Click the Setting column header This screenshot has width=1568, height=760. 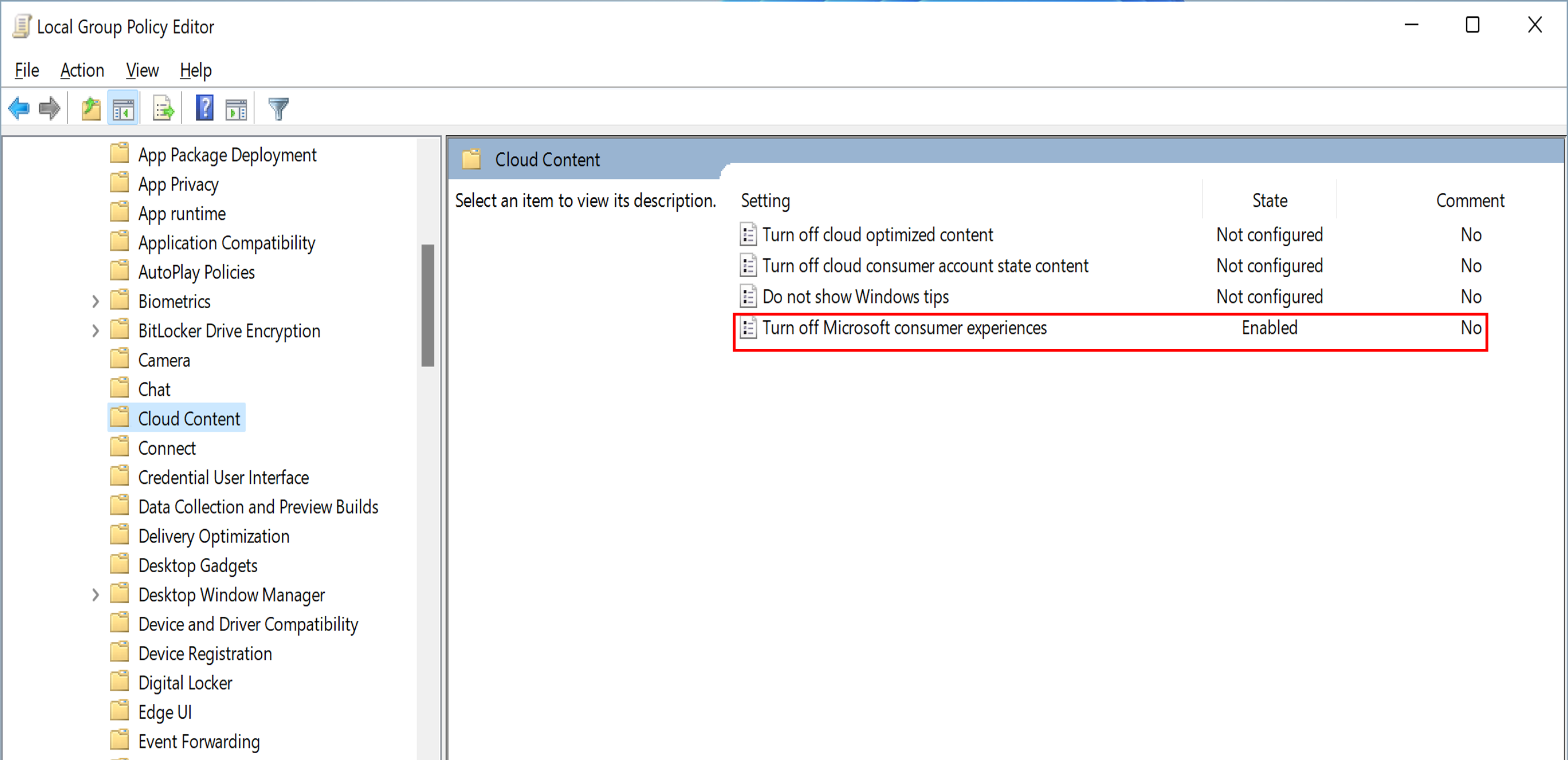(x=765, y=201)
